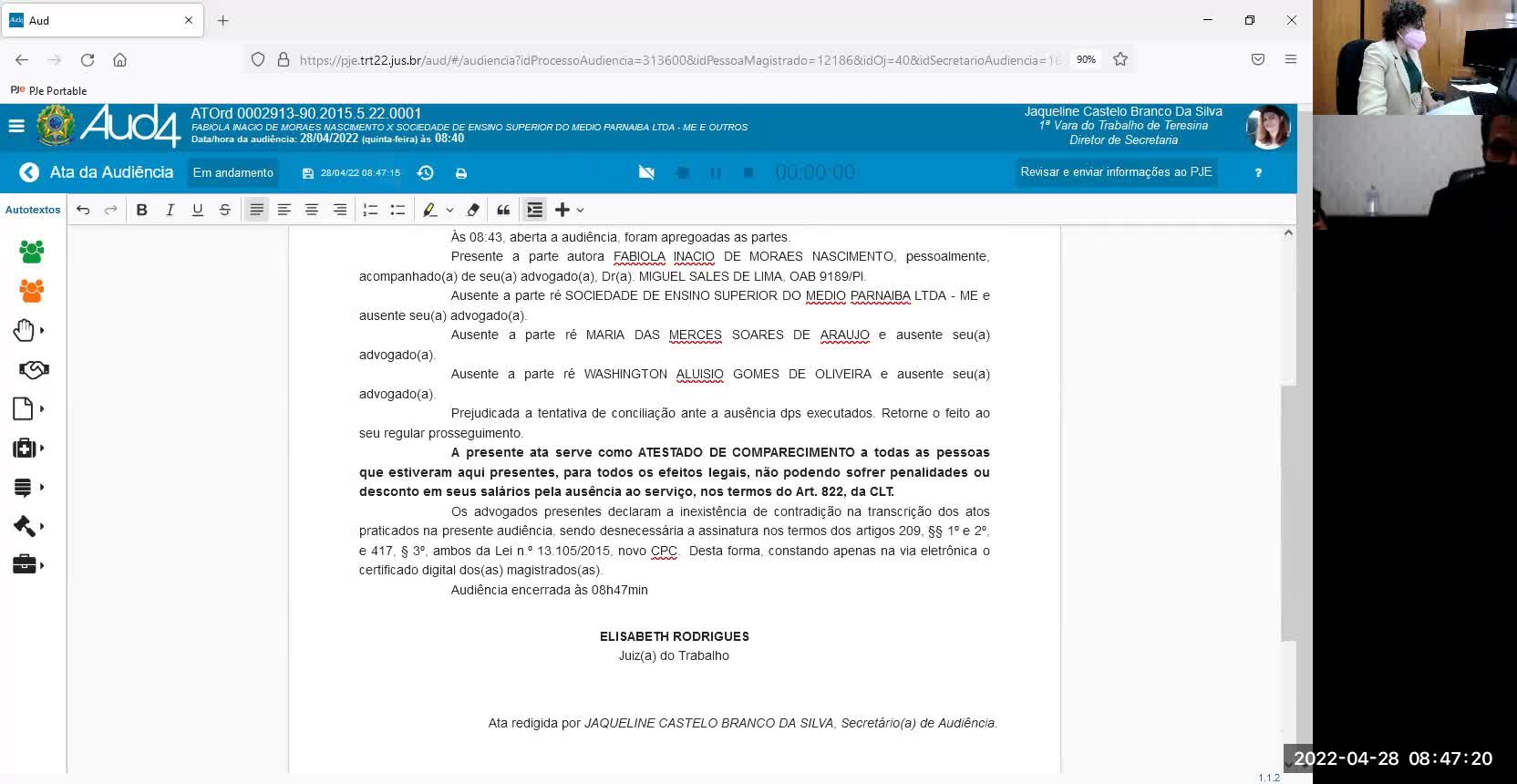Justify the paragraph text
Viewport: 1517px width, 784px height.
(256, 210)
